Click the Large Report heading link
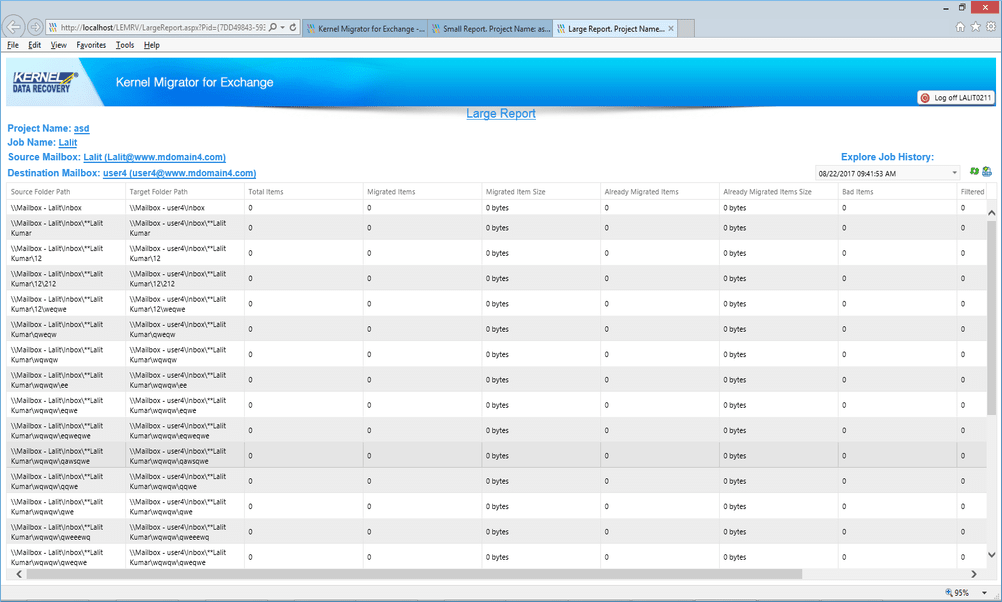This screenshot has height=602, width=1002. tap(501, 114)
